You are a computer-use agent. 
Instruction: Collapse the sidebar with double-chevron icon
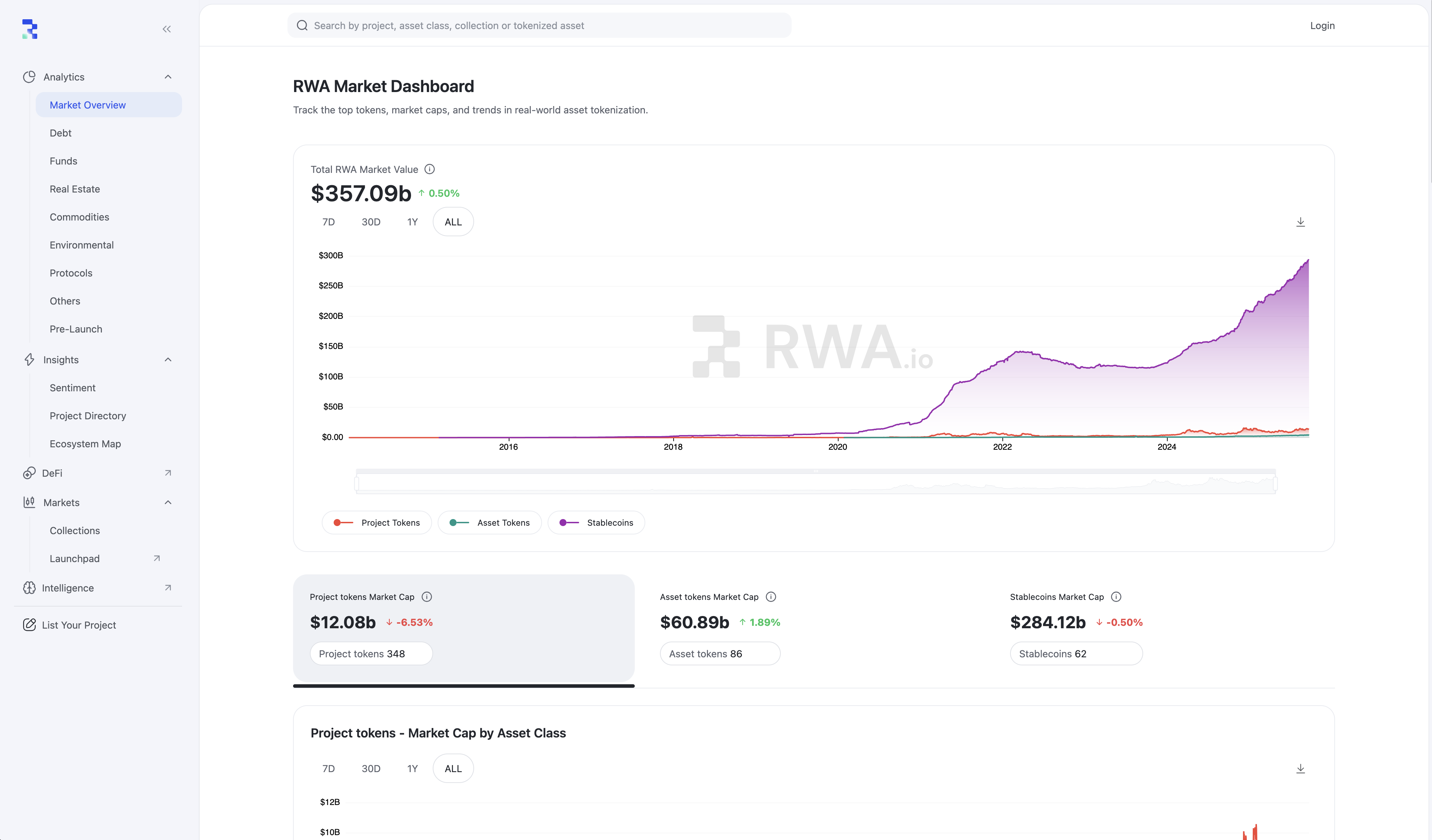[x=167, y=29]
